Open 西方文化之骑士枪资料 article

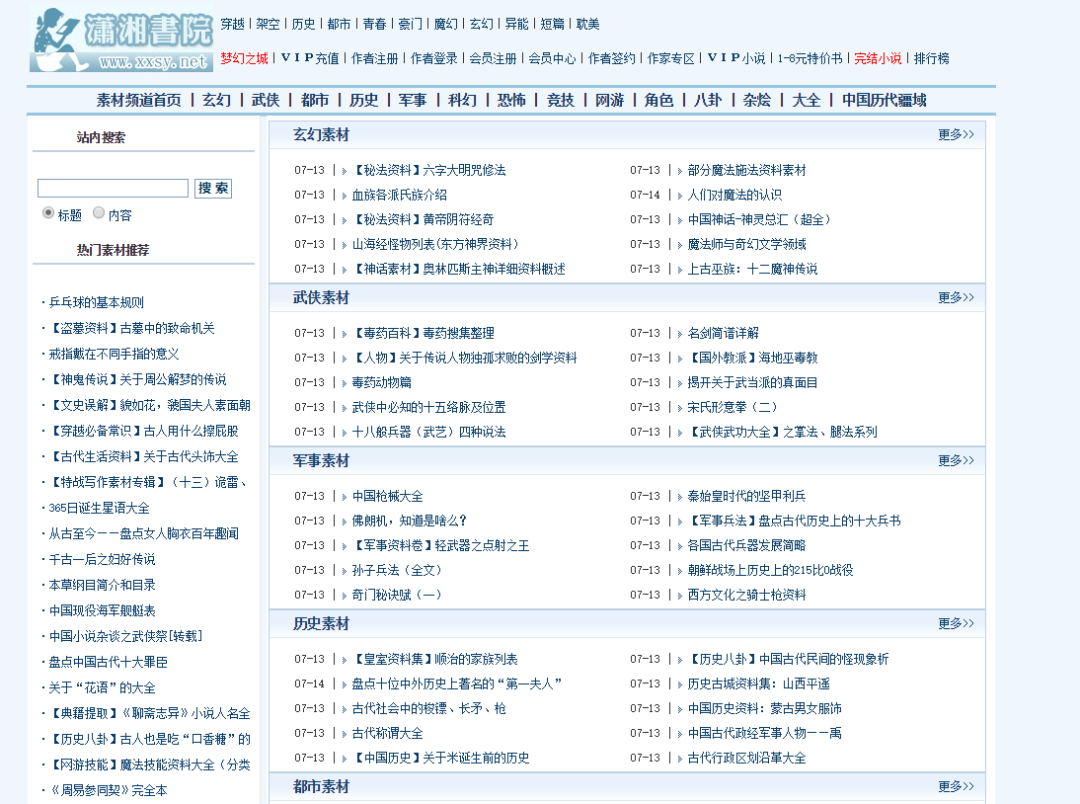(747, 595)
